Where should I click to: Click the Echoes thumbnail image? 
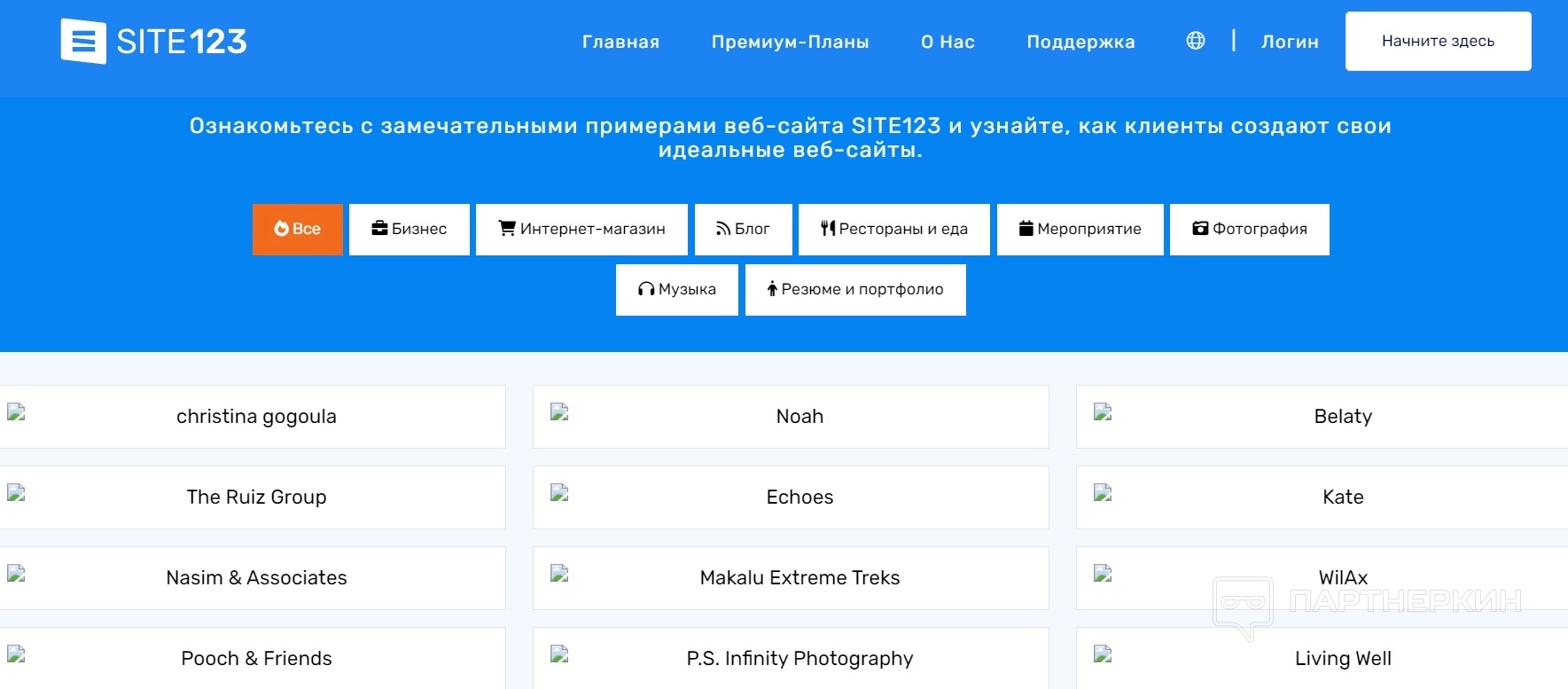click(x=559, y=492)
